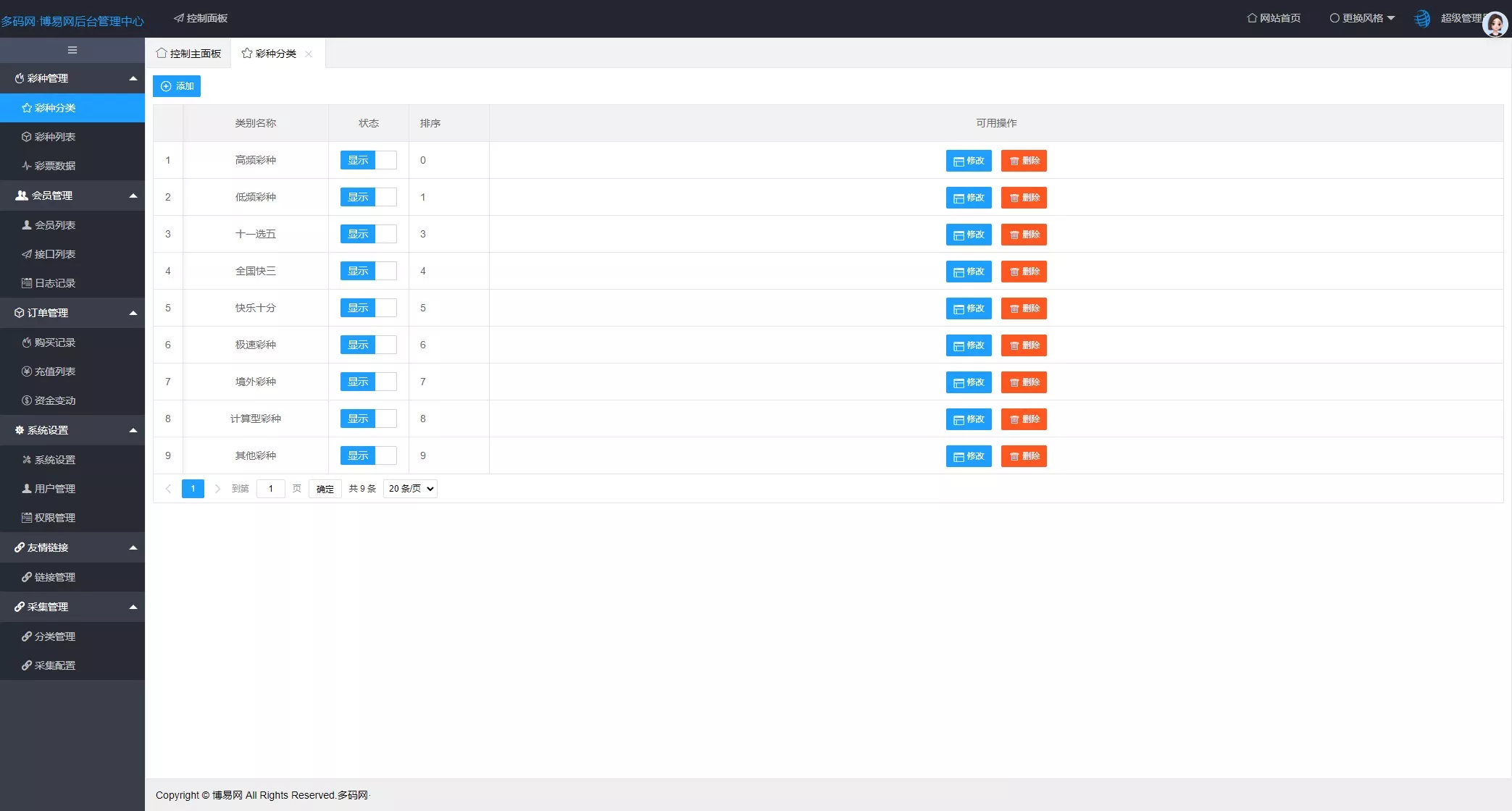1512x811 pixels.
Task: Open 彩票数据 in the sidebar
Action: pos(54,166)
